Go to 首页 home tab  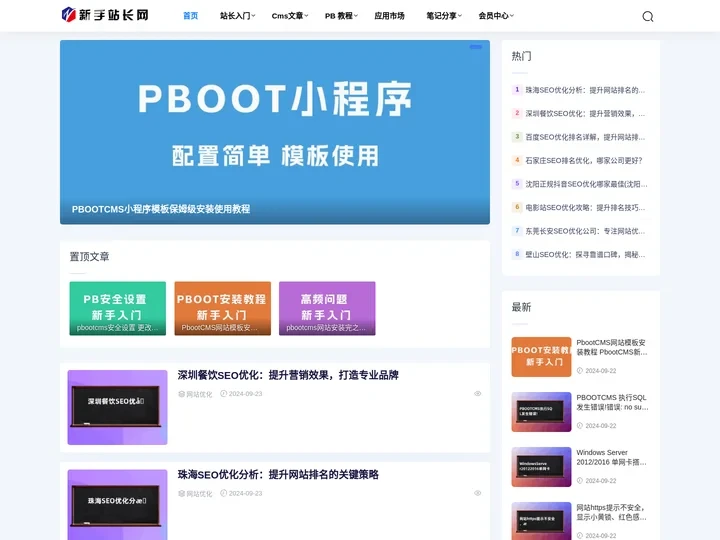191,16
